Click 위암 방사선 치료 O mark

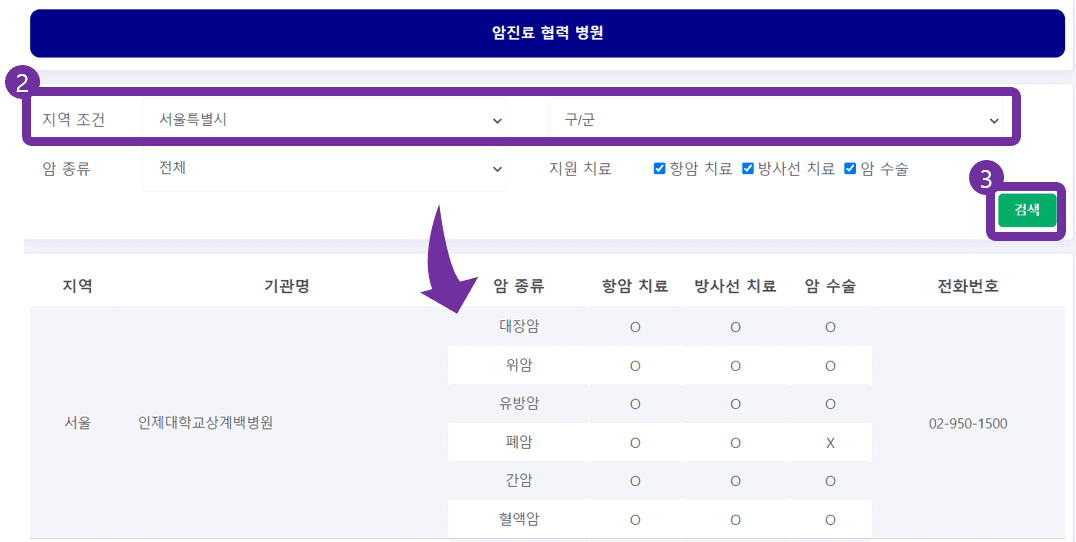click(735, 366)
